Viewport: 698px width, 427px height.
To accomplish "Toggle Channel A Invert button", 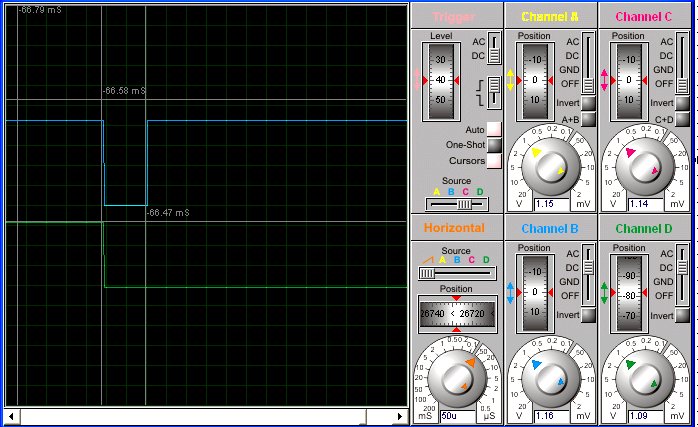I will click(588, 103).
